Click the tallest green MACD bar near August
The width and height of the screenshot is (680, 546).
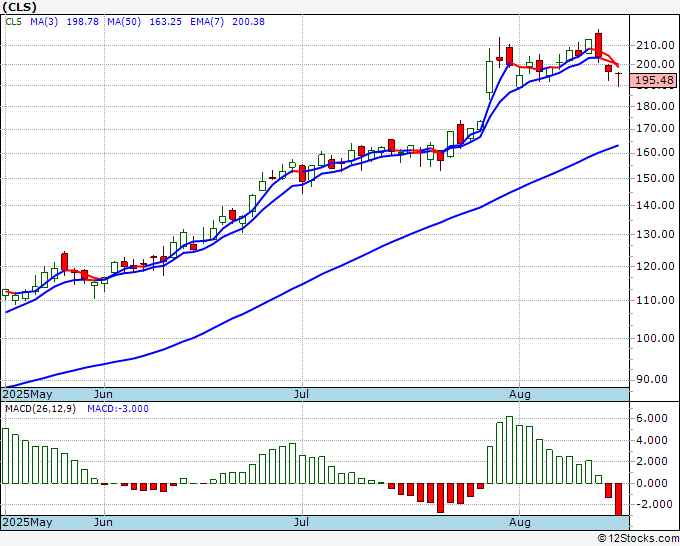pos(510,450)
